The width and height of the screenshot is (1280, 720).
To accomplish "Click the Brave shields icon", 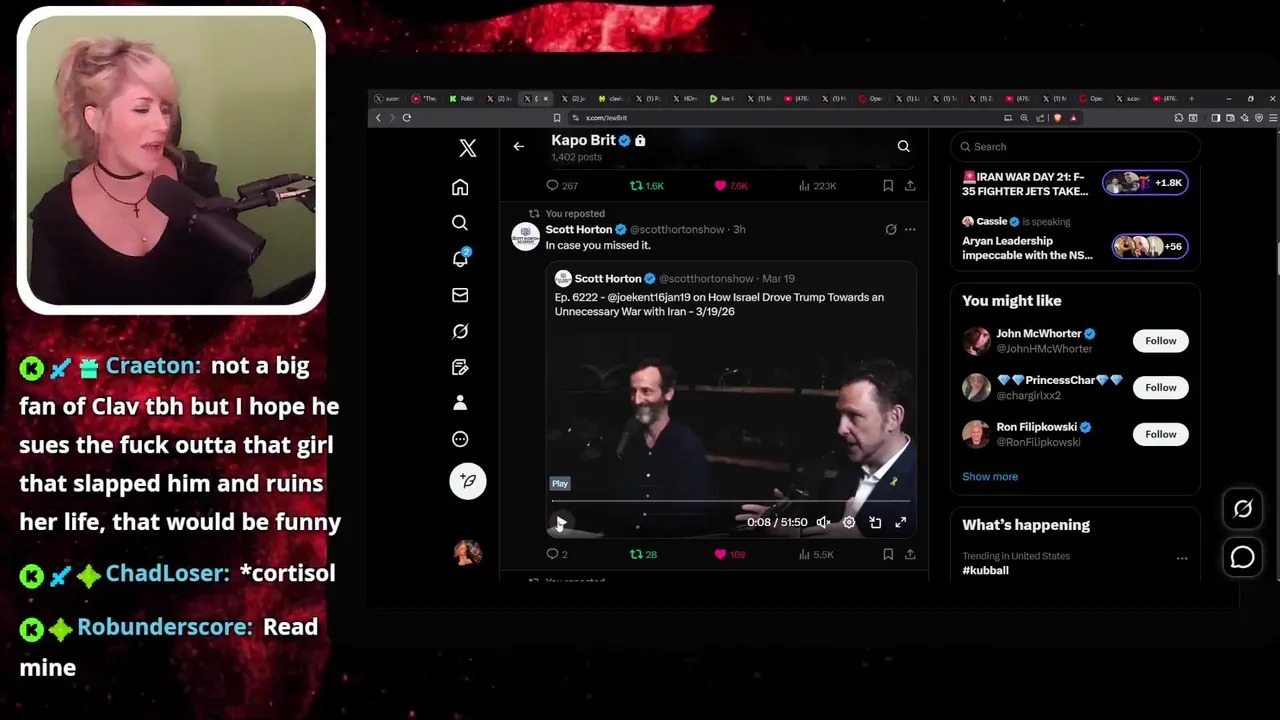I will (x=1057, y=118).
